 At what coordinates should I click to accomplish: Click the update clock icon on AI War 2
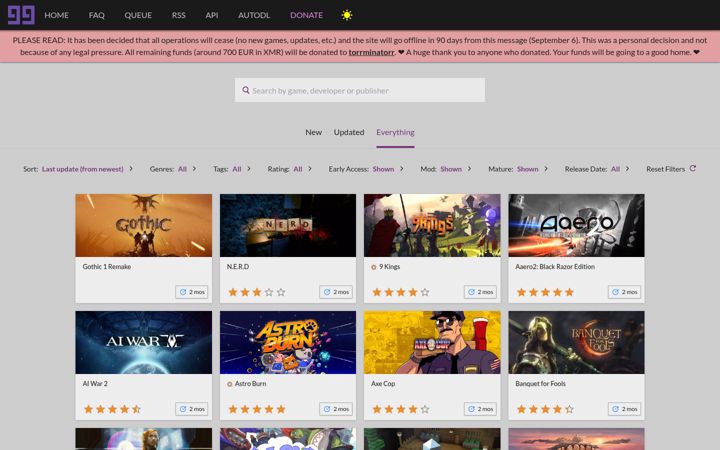tap(183, 409)
